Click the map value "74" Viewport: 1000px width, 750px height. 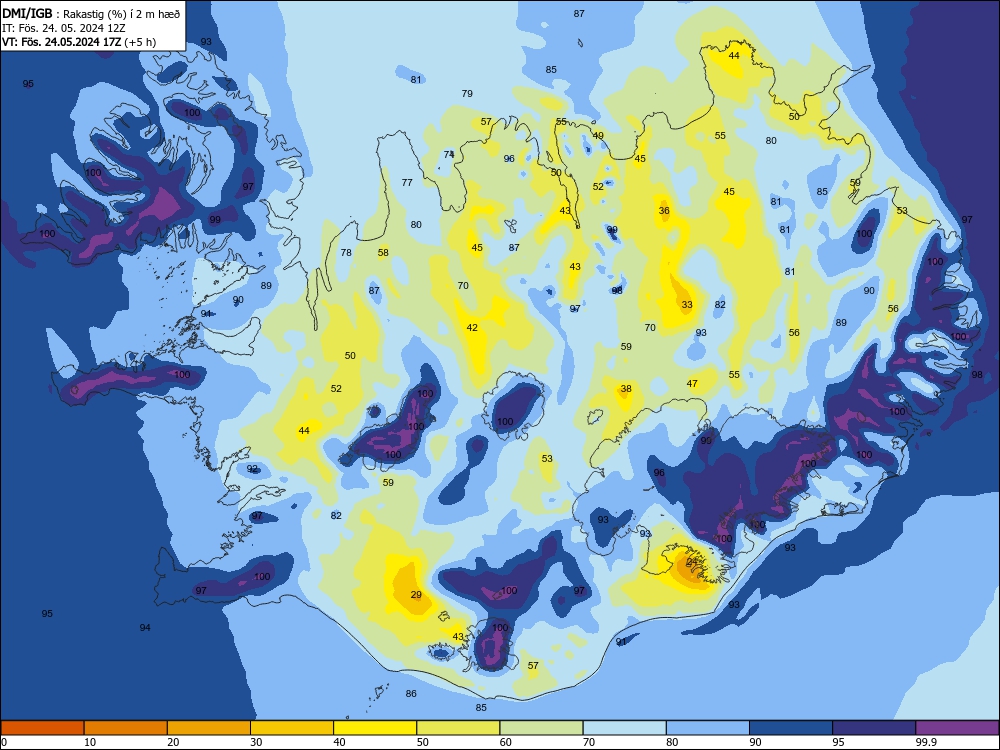pos(449,154)
